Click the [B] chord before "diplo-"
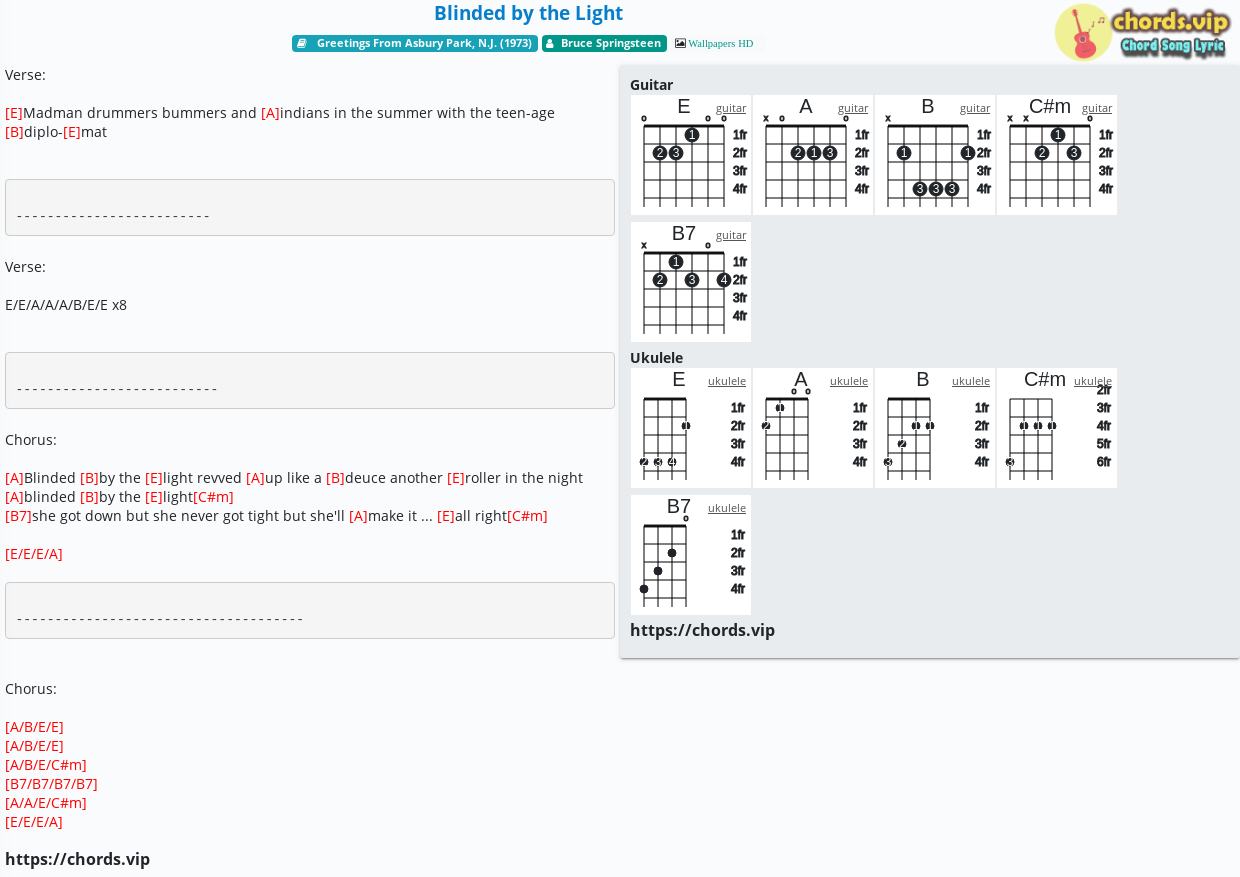1240x877 pixels. [14, 132]
